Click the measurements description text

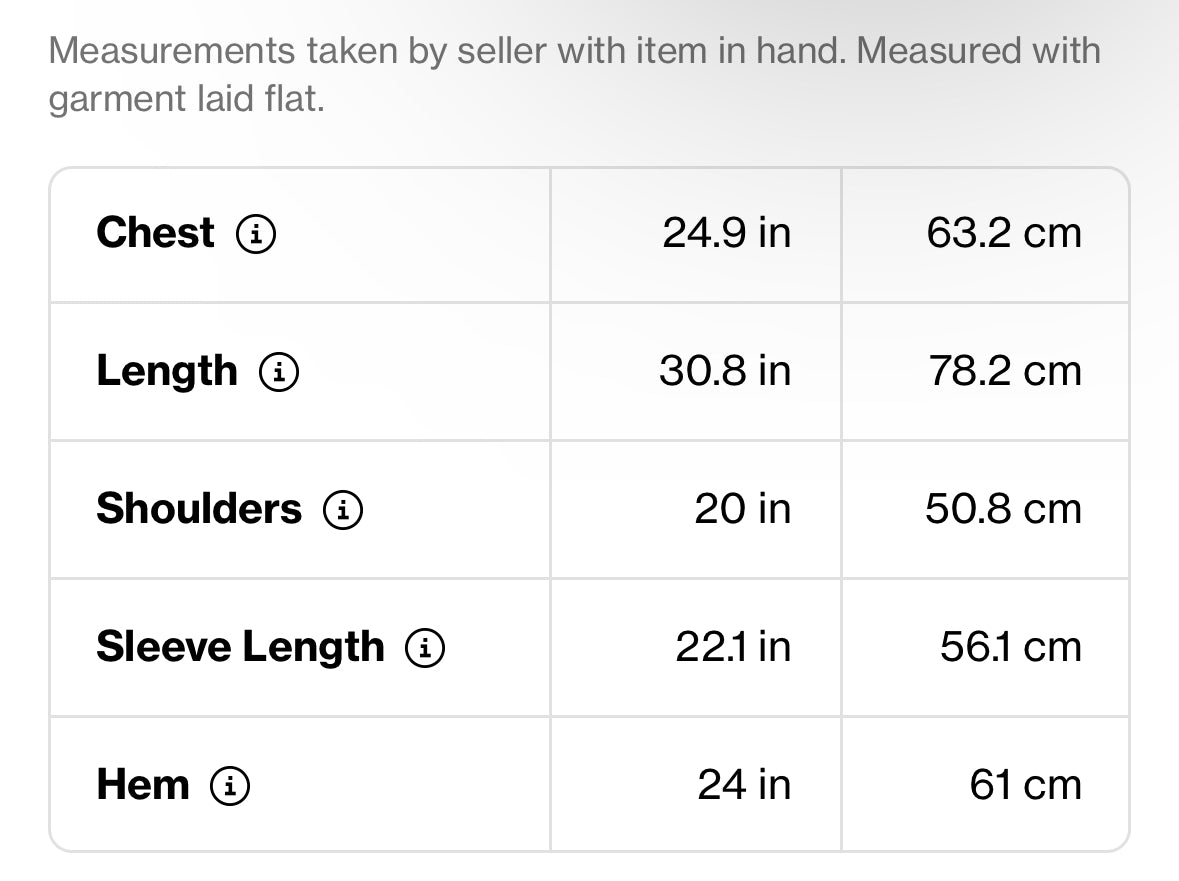574,75
